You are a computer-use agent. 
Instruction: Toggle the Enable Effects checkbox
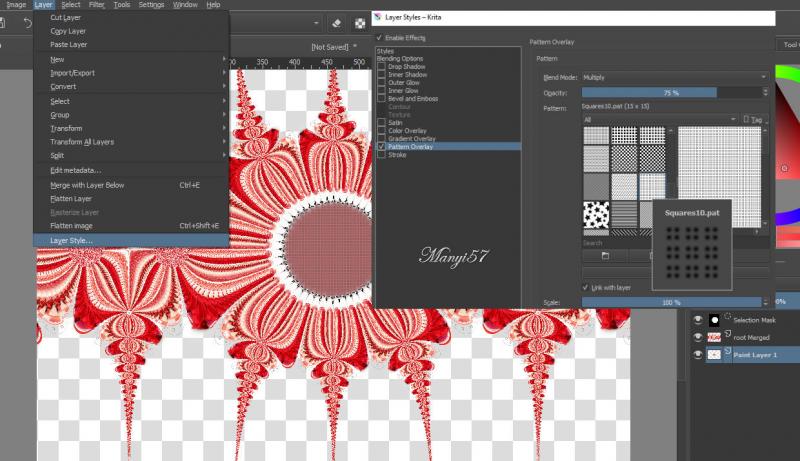click(379, 37)
